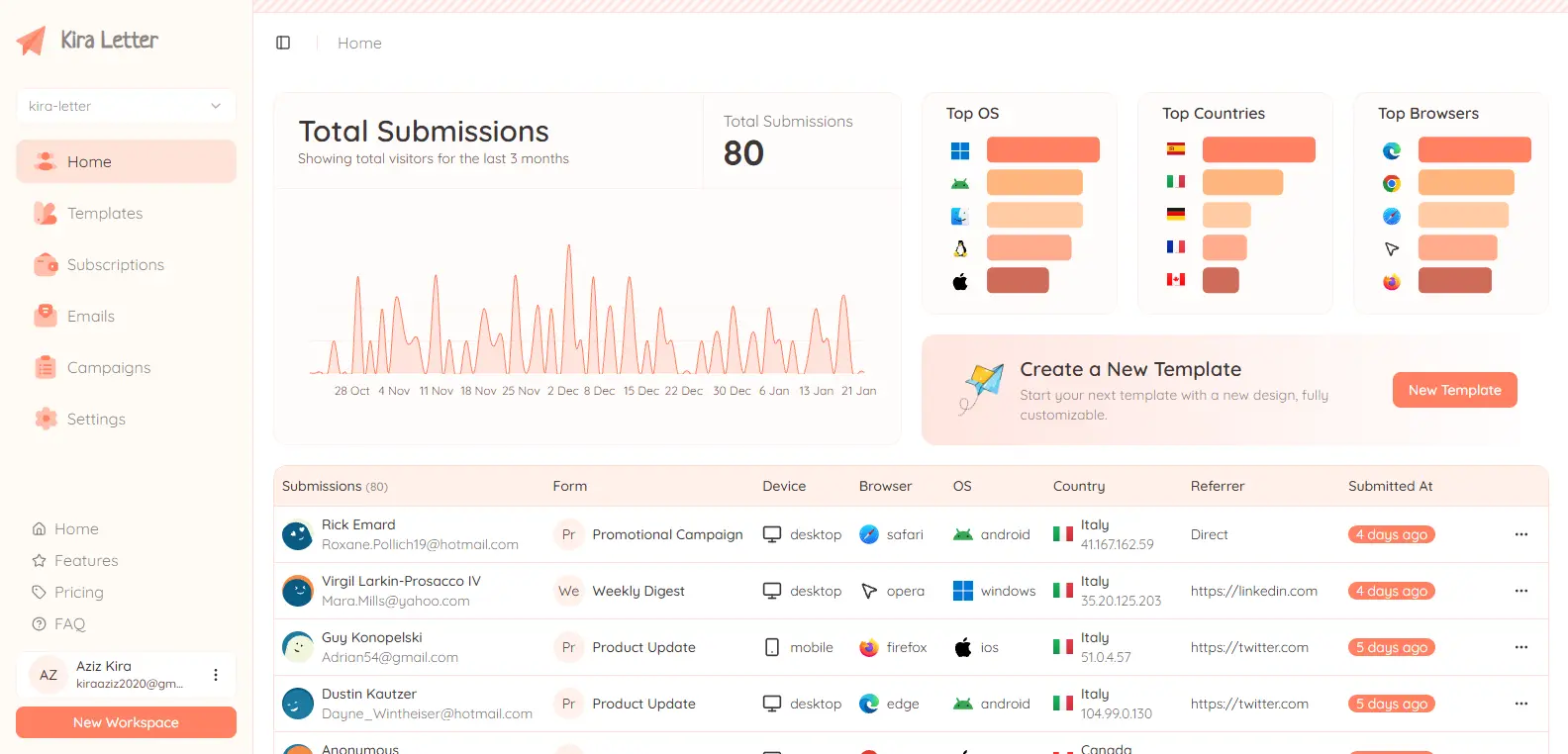Viewport: 1568px width, 754px height.
Task: Click the Kira Letter paper plane logo
Action: pos(32,41)
